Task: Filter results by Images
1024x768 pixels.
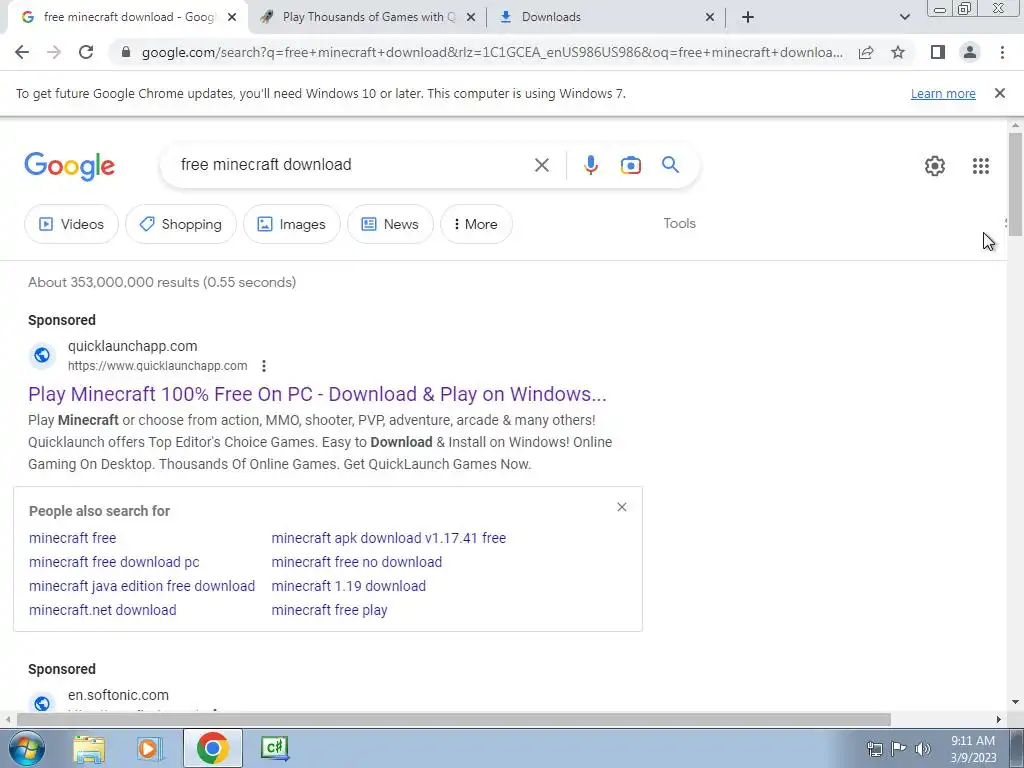Action: coord(291,224)
